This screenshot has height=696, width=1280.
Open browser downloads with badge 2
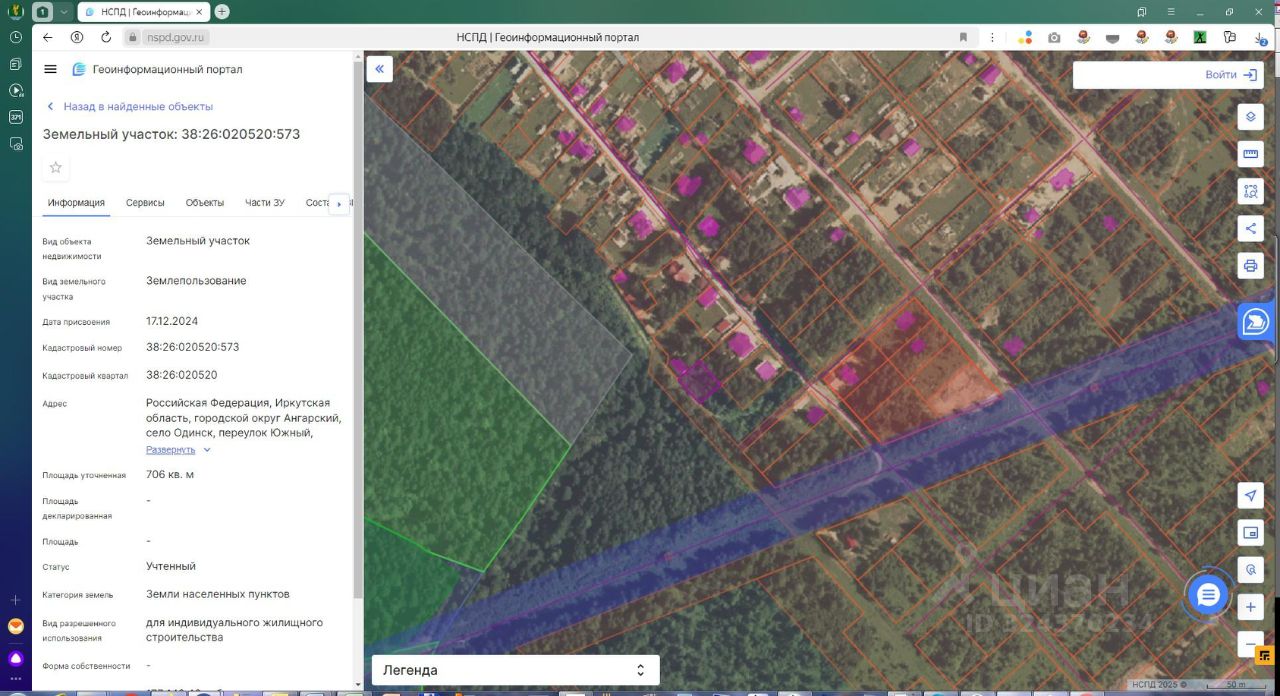coord(1259,37)
